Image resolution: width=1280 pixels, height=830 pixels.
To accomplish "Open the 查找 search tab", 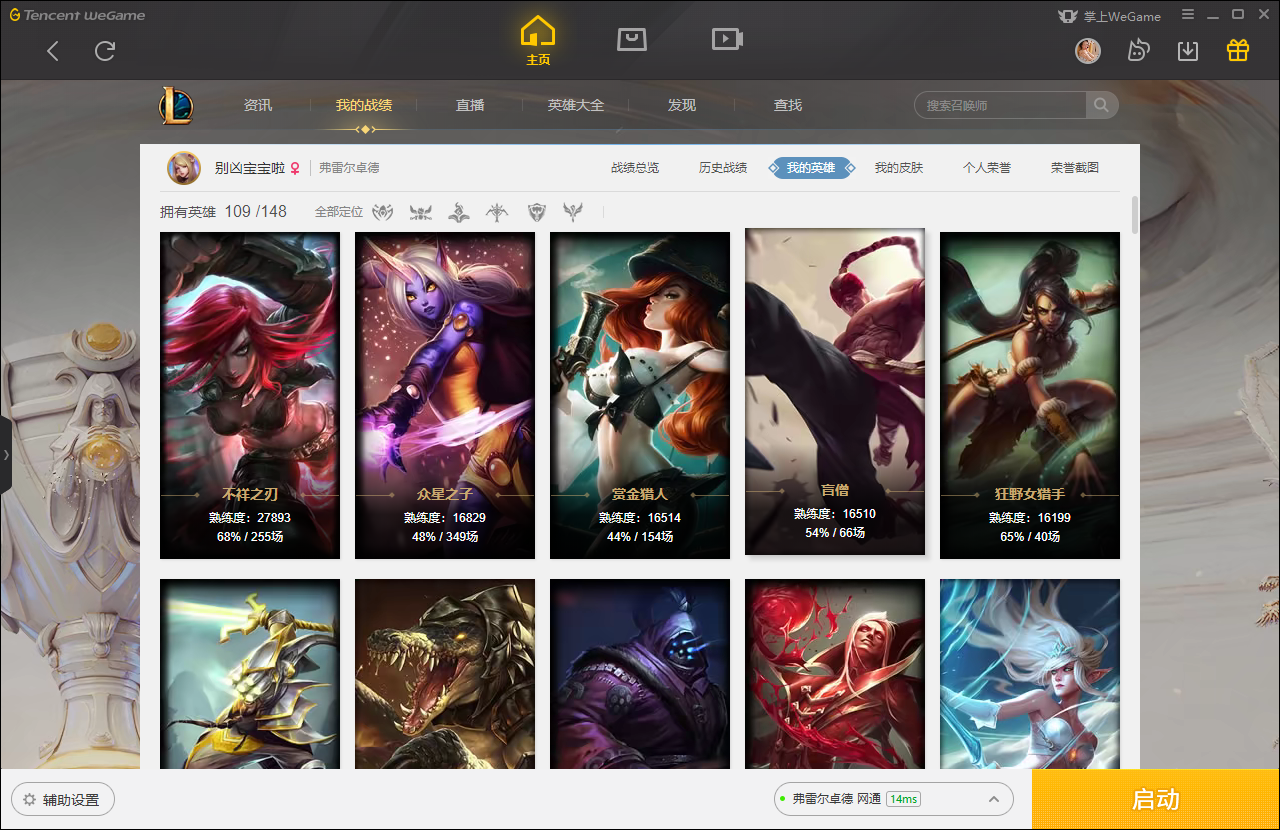I will pyautogui.click(x=788, y=105).
